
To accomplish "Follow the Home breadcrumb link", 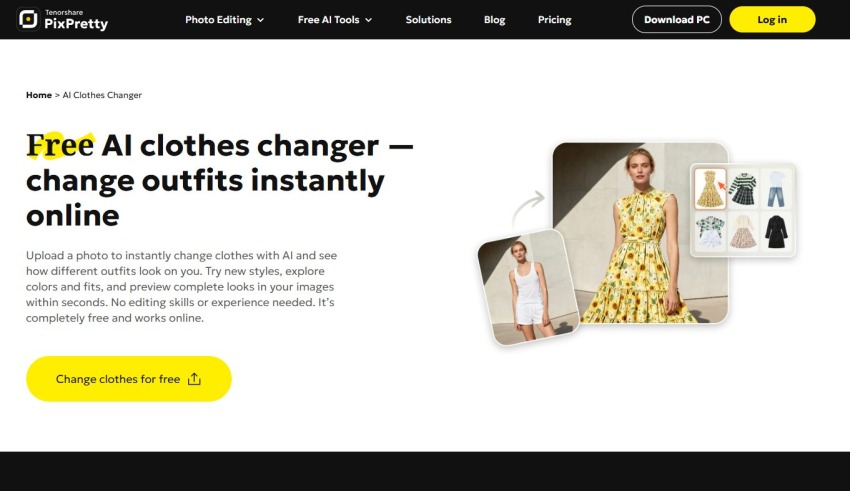I will tap(39, 95).
